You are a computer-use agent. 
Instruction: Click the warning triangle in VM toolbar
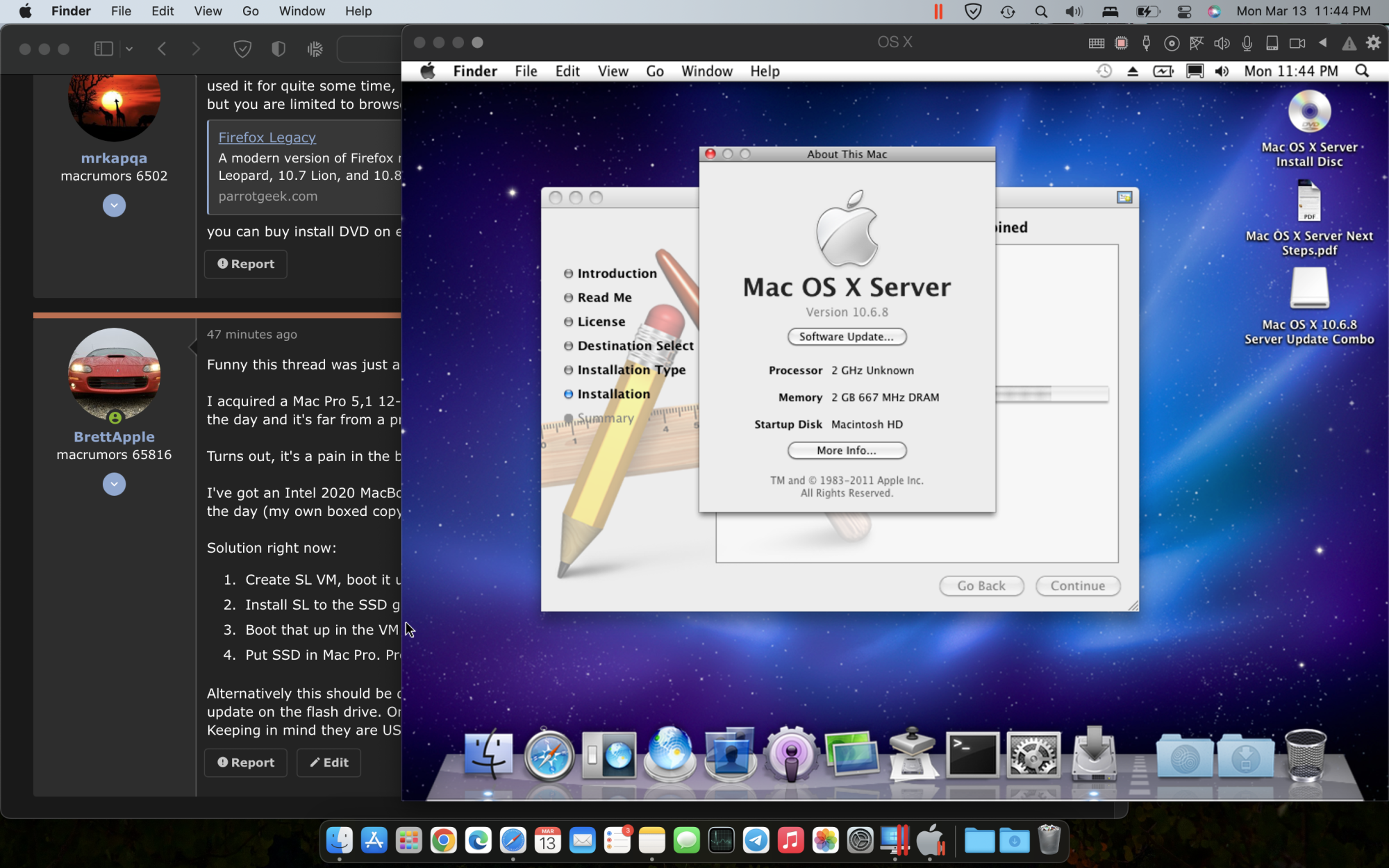click(x=1349, y=43)
